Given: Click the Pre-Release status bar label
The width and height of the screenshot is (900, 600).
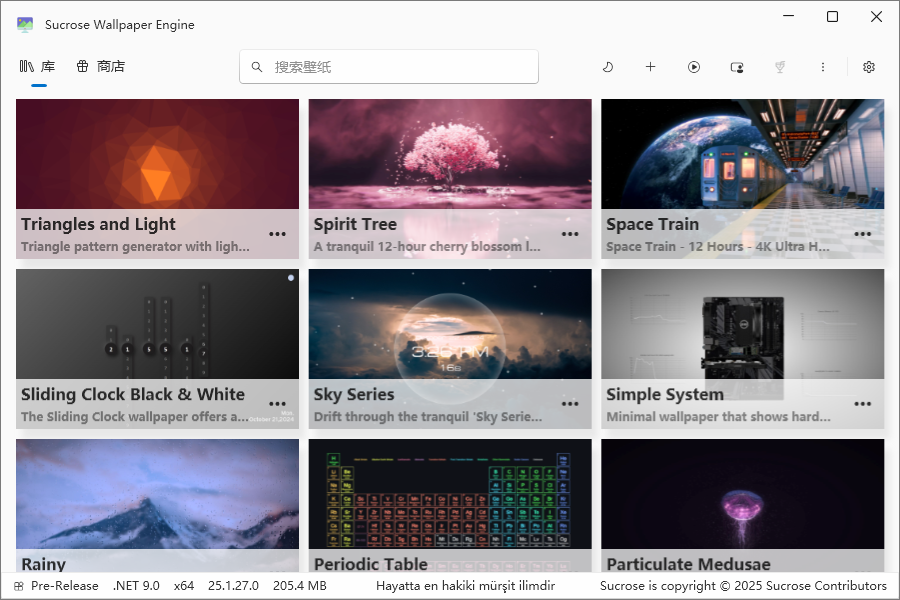Looking at the screenshot, I should click(x=64, y=586).
